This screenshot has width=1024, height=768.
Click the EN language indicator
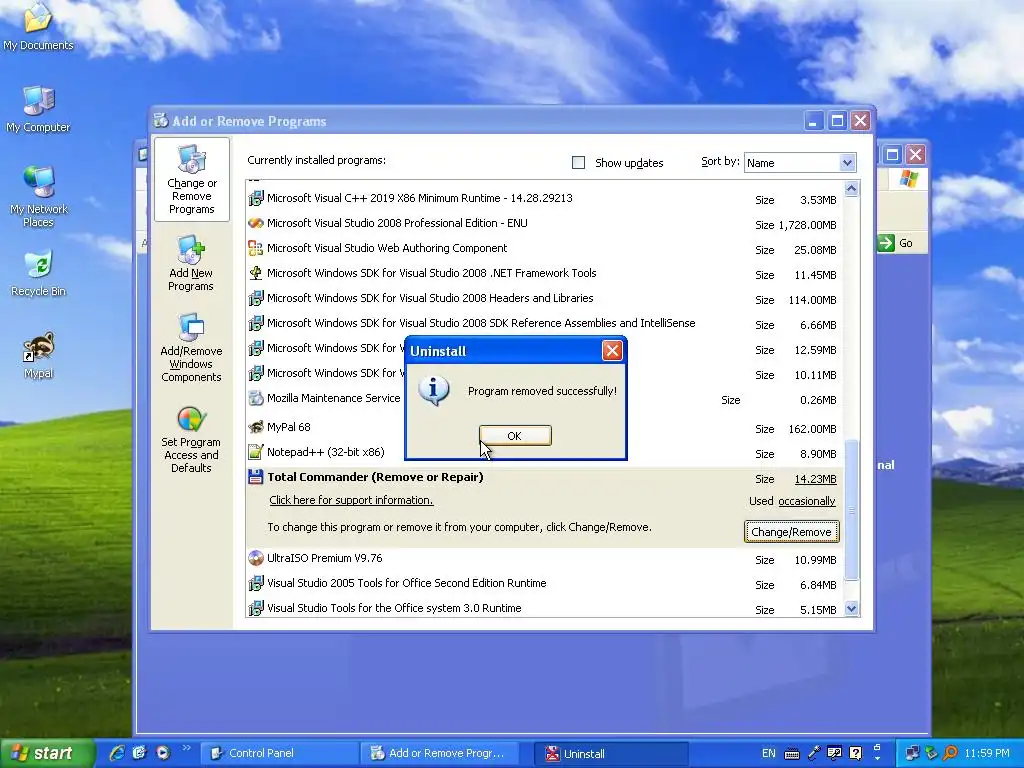[769, 753]
